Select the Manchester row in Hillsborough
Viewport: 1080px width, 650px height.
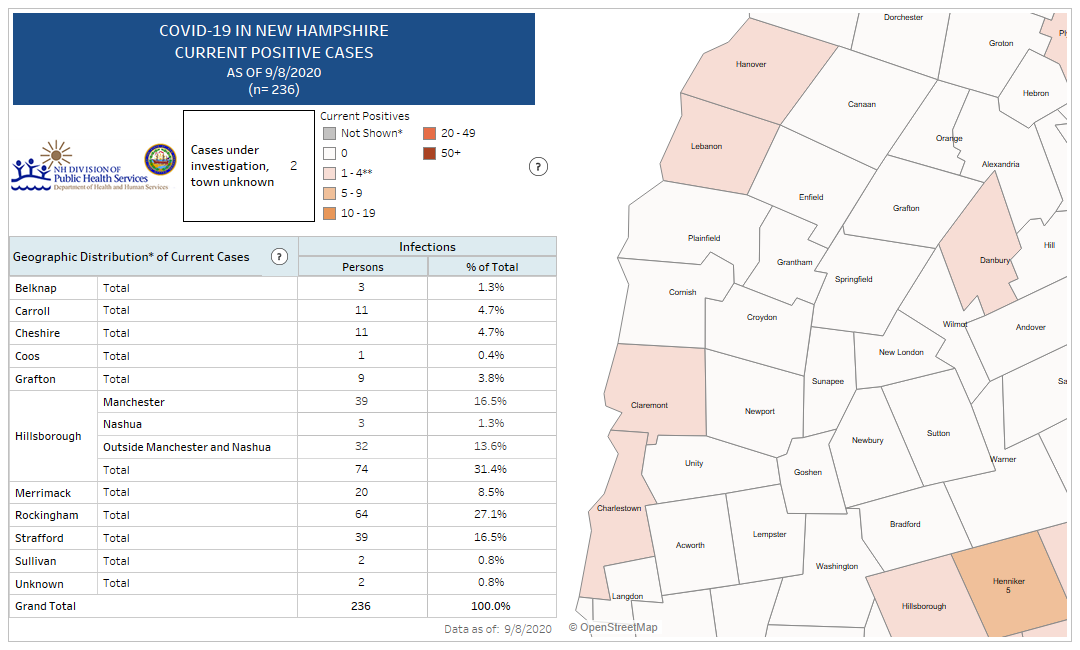click(134, 402)
